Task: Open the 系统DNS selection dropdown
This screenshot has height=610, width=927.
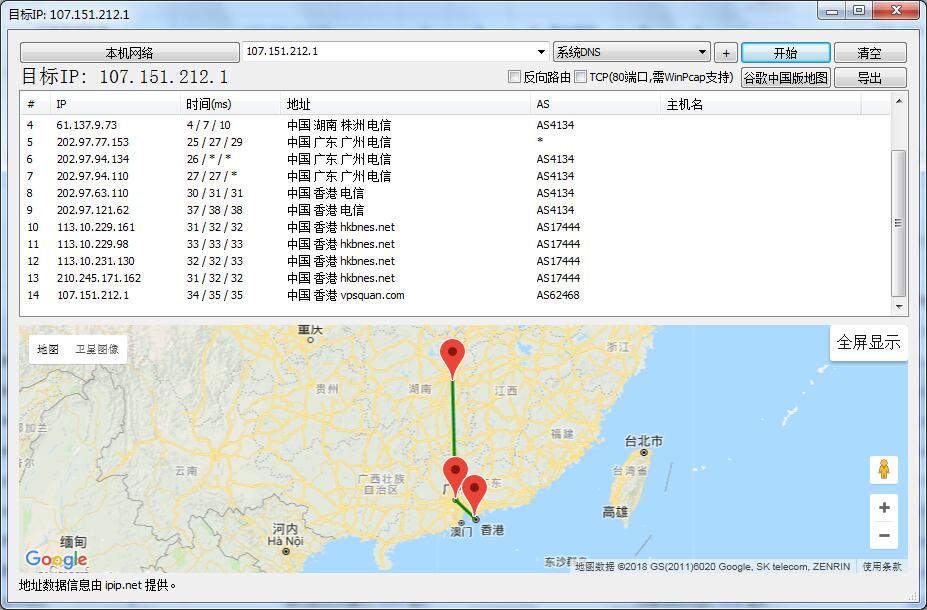Action: click(703, 51)
